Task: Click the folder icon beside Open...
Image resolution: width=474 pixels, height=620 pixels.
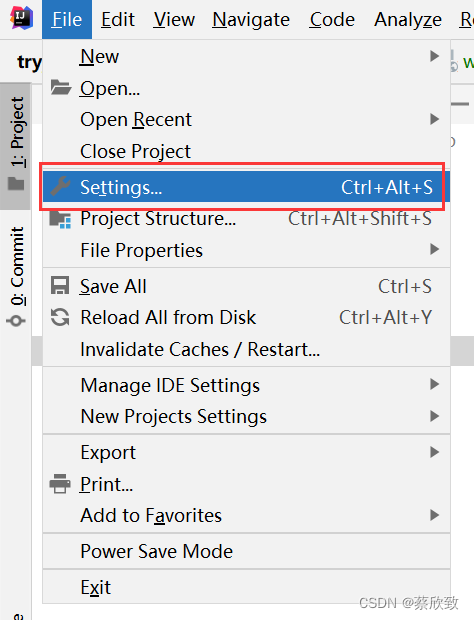Action: coord(60,88)
